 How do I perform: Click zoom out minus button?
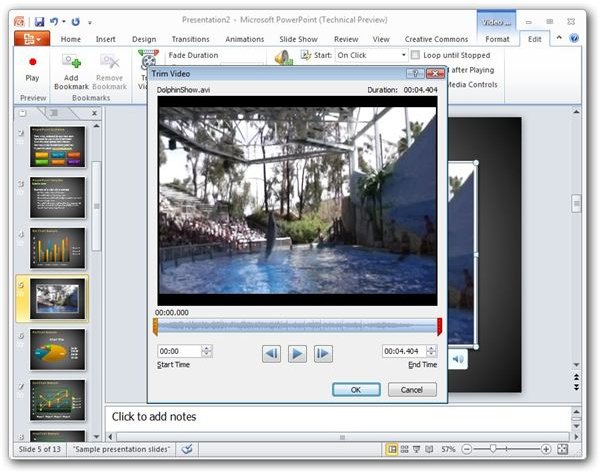pyautogui.click(x=466, y=449)
